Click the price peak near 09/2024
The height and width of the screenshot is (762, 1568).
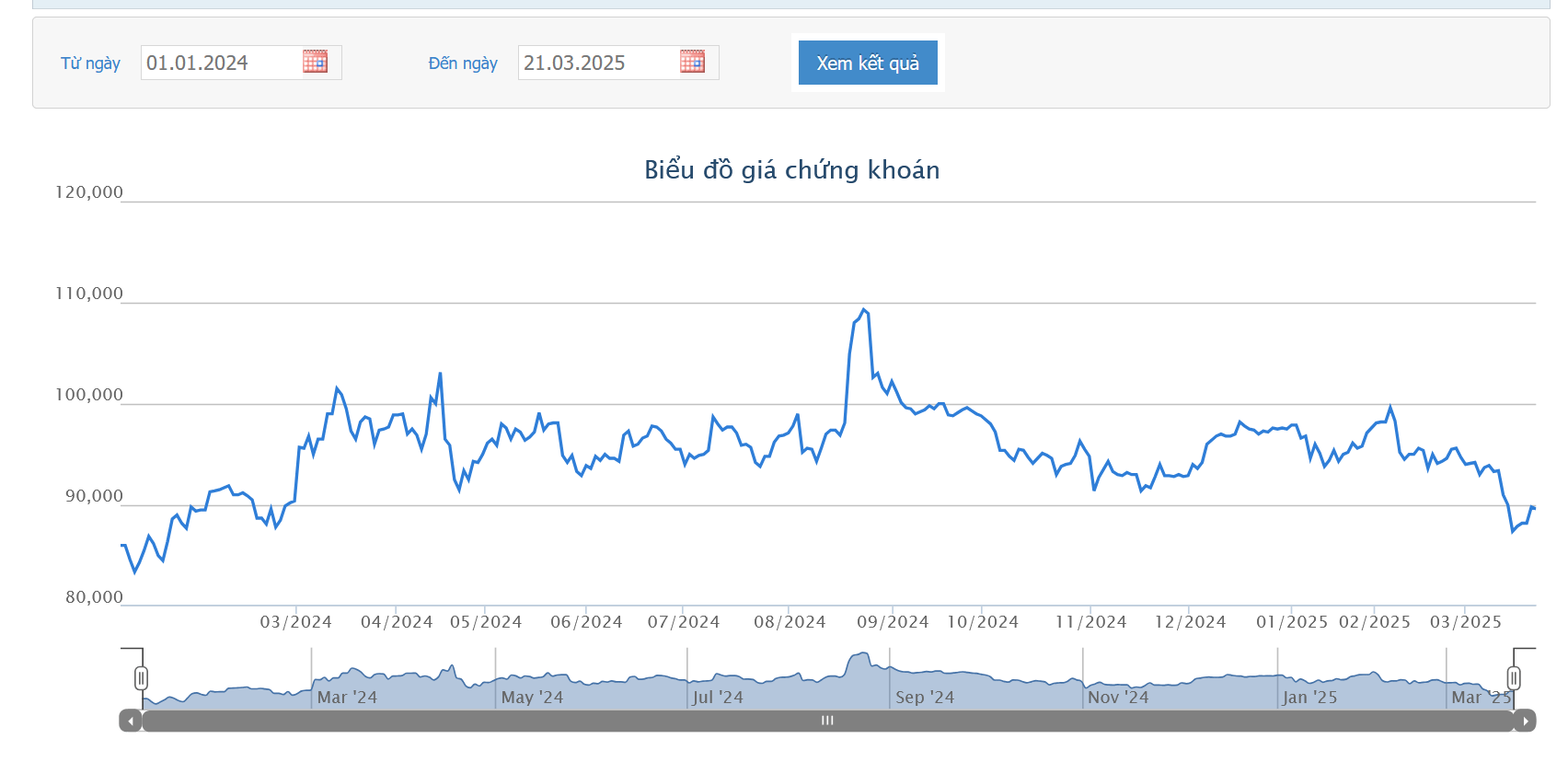point(863,310)
